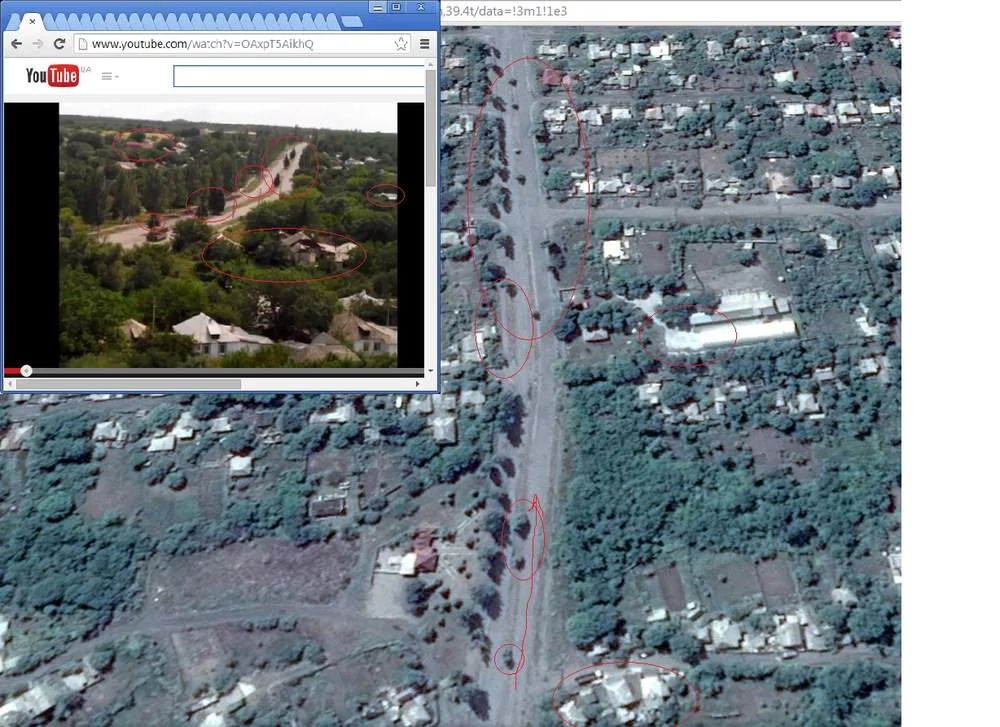Click the vertical scrollbar thumb in Chrome
Screen dimensions: 1000x727
(430, 128)
